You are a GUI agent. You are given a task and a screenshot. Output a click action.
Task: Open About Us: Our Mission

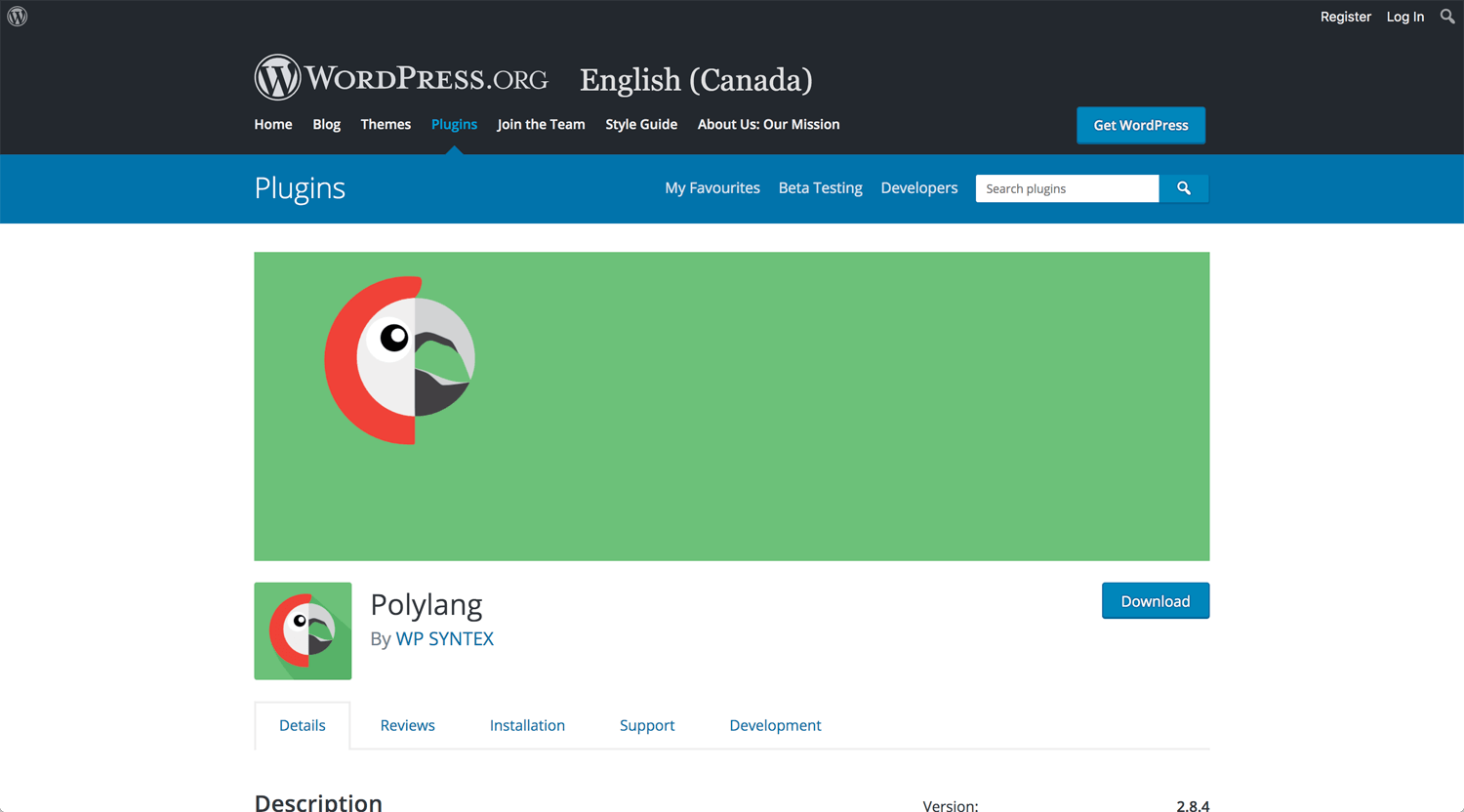[x=768, y=124]
